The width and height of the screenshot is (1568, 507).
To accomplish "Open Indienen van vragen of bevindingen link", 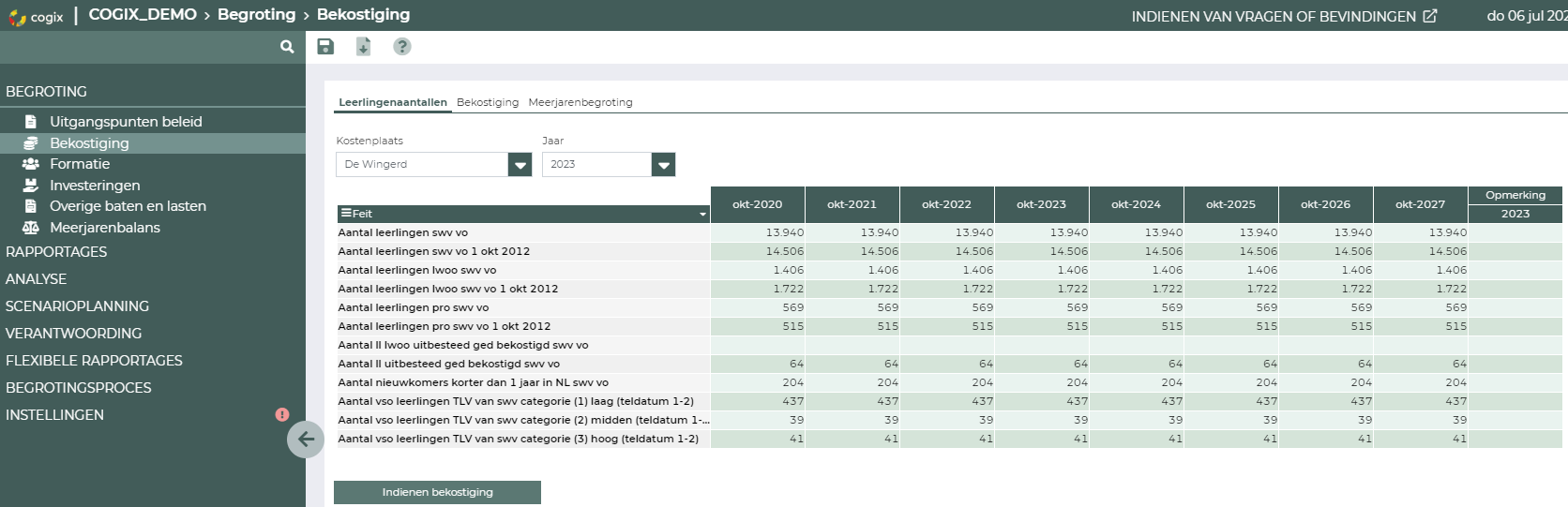I will pyautogui.click(x=1273, y=16).
